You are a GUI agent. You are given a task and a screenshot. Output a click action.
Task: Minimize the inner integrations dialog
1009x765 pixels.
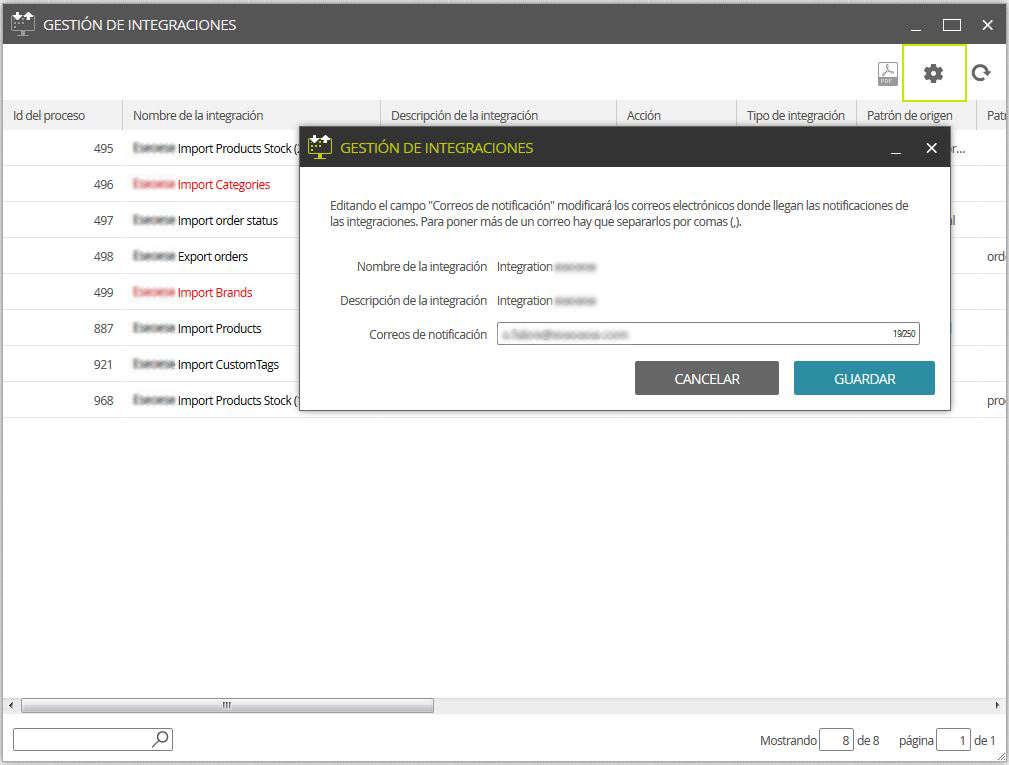(x=895, y=149)
